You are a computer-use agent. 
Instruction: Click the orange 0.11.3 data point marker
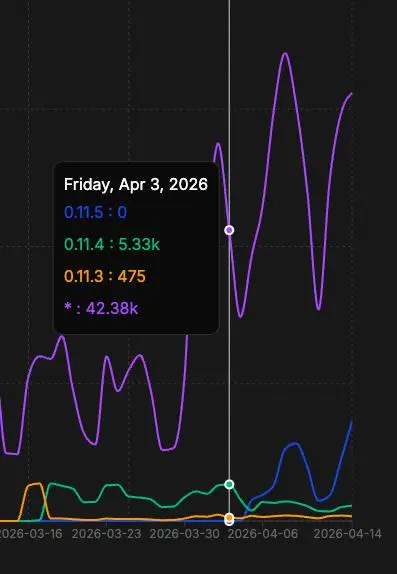[229, 518]
